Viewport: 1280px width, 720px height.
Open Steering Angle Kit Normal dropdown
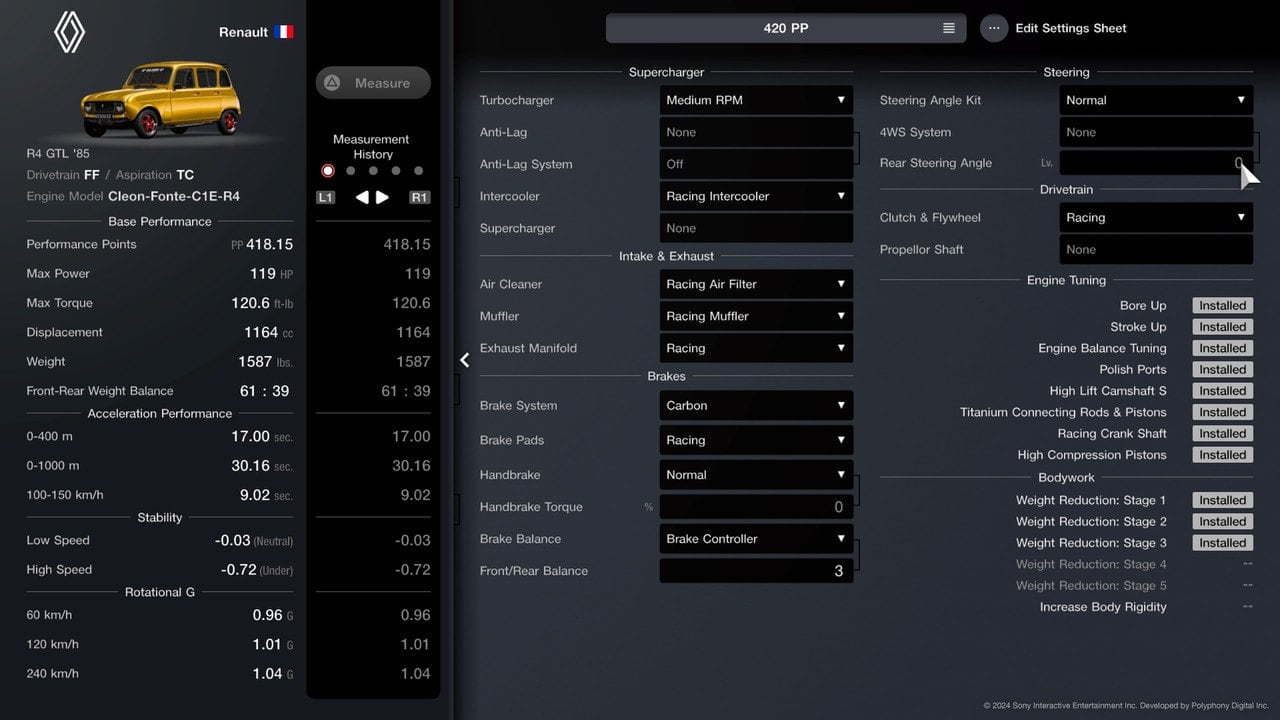1156,100
